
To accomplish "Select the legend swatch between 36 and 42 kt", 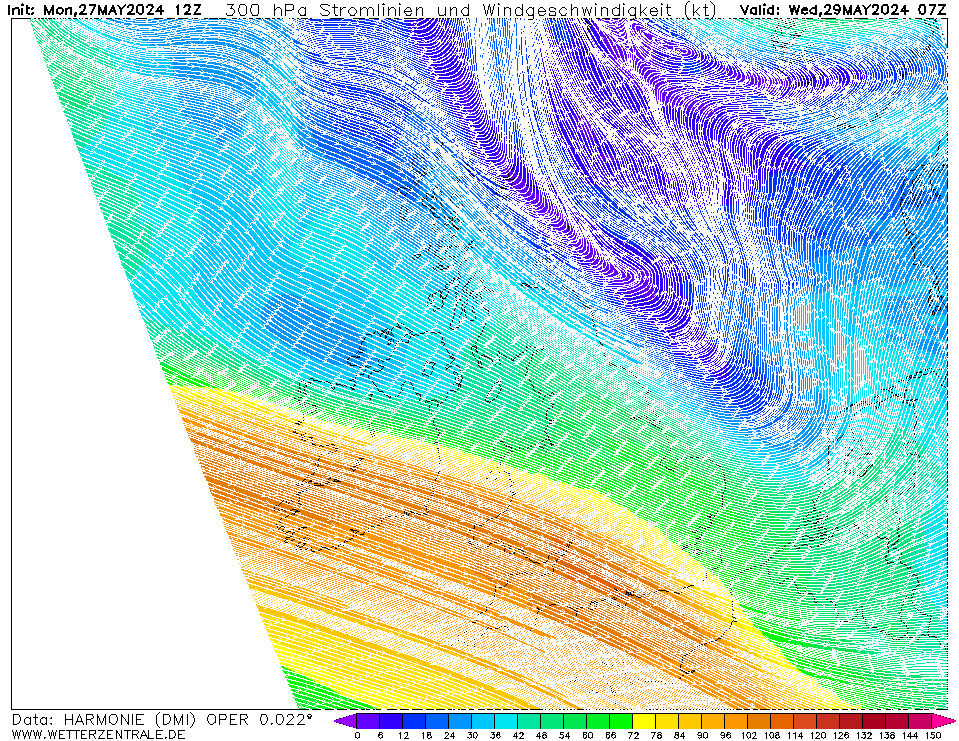I will point(506,721).
